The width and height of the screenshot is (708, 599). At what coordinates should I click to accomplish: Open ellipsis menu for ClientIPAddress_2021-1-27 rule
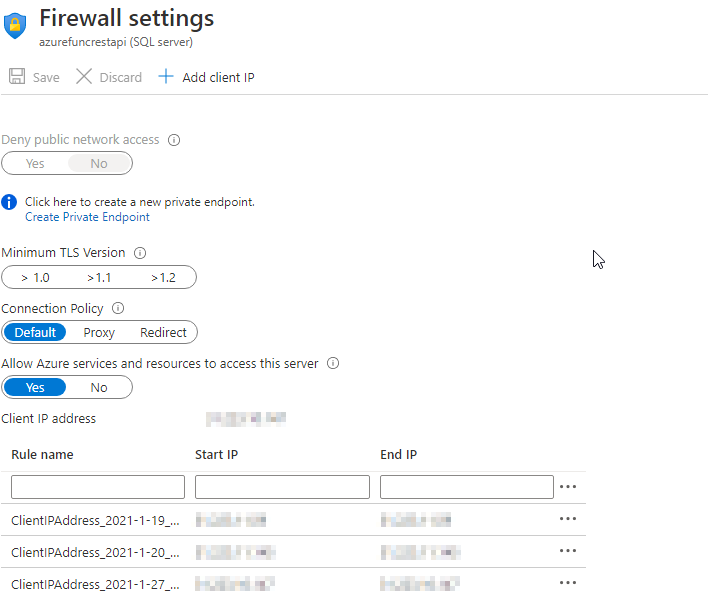pos(568,583)
